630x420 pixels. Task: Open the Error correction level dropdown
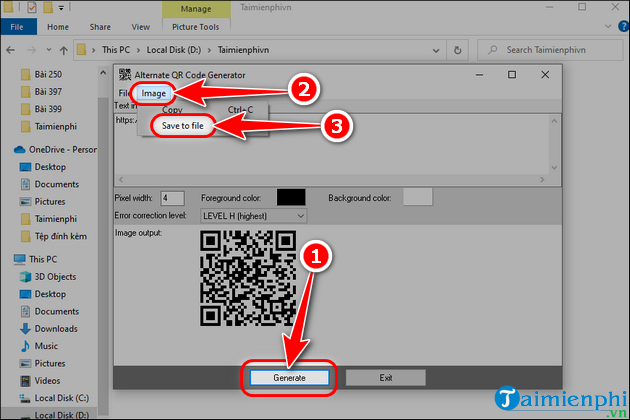coord(254,216)
